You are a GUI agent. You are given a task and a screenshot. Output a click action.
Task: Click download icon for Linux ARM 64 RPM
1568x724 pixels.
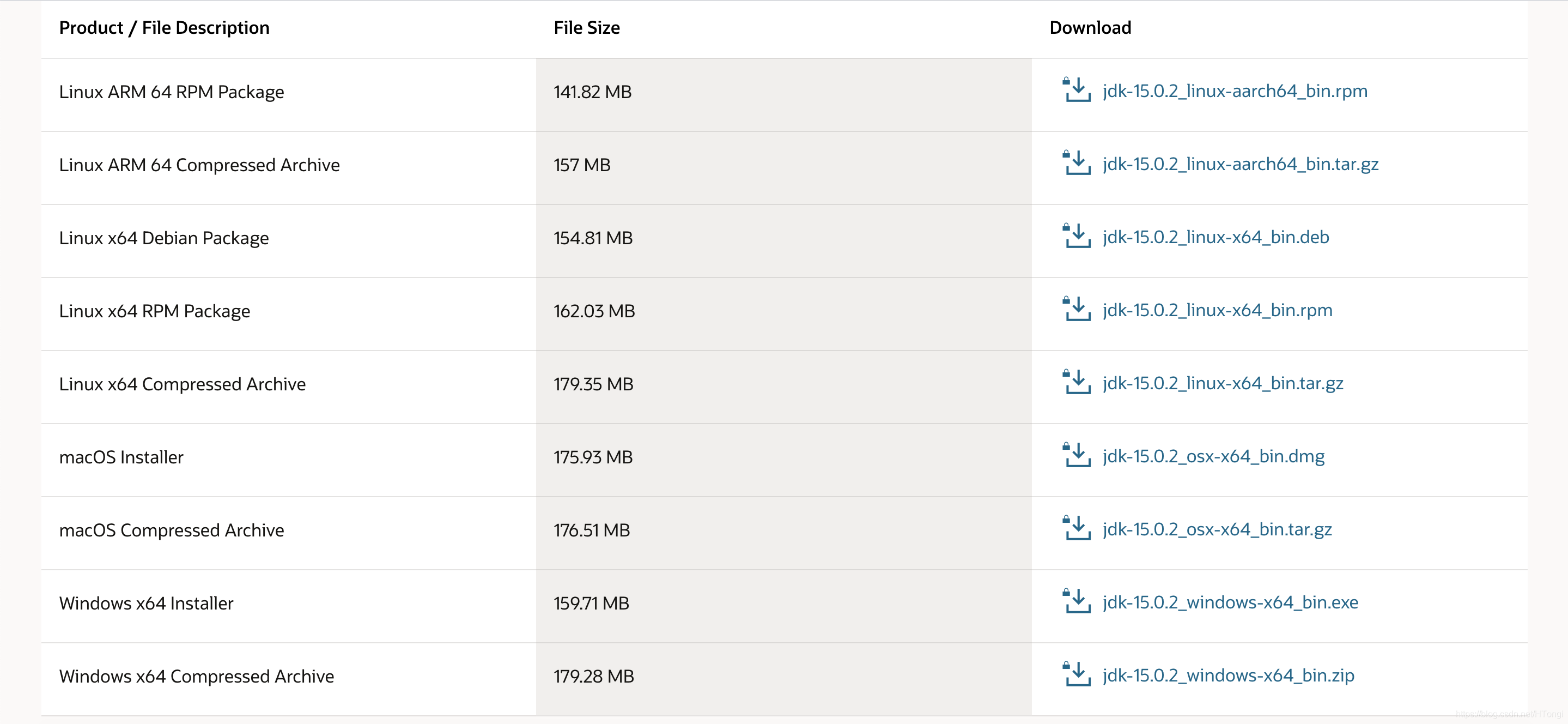coord(1076,90)
